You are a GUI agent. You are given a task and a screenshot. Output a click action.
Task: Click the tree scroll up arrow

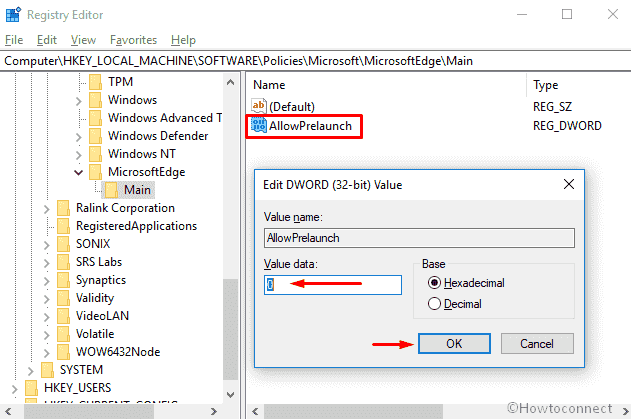tap(231, 82)
